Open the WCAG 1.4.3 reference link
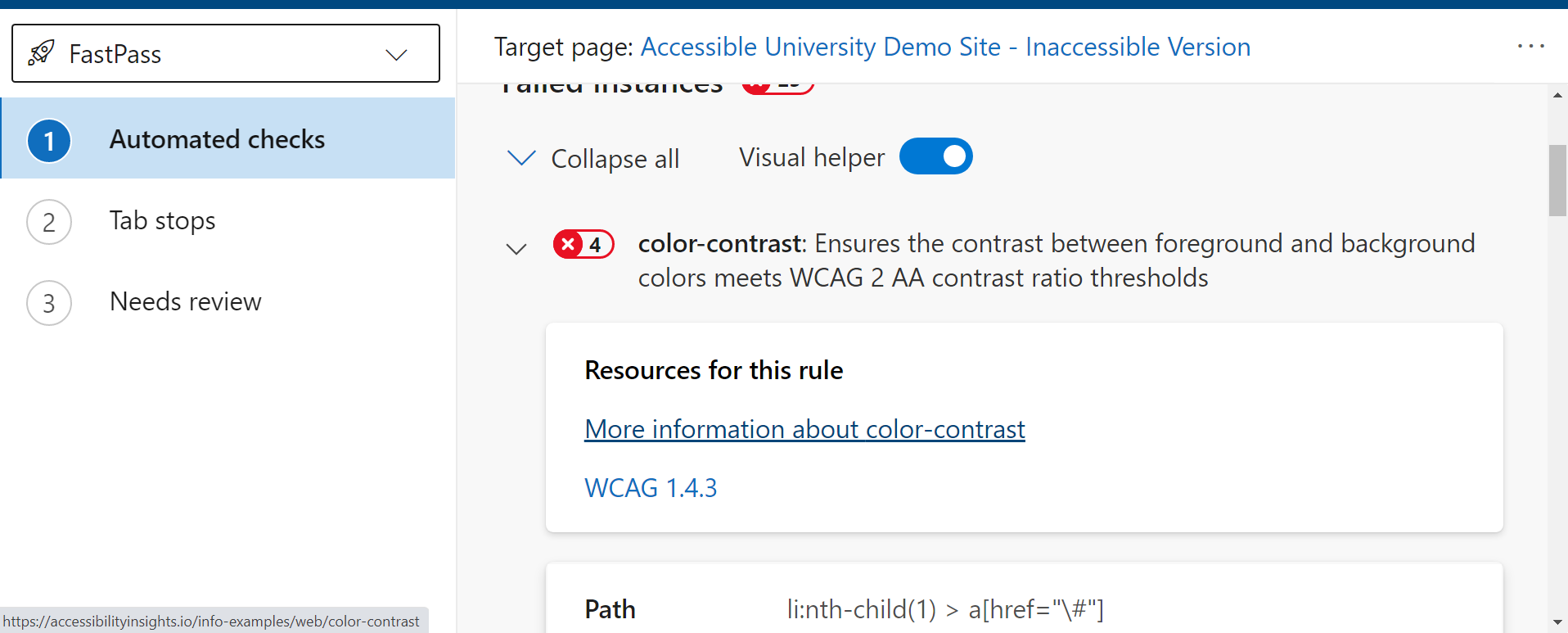Viewport: 1568px width, 633px height. coord(651,487)
